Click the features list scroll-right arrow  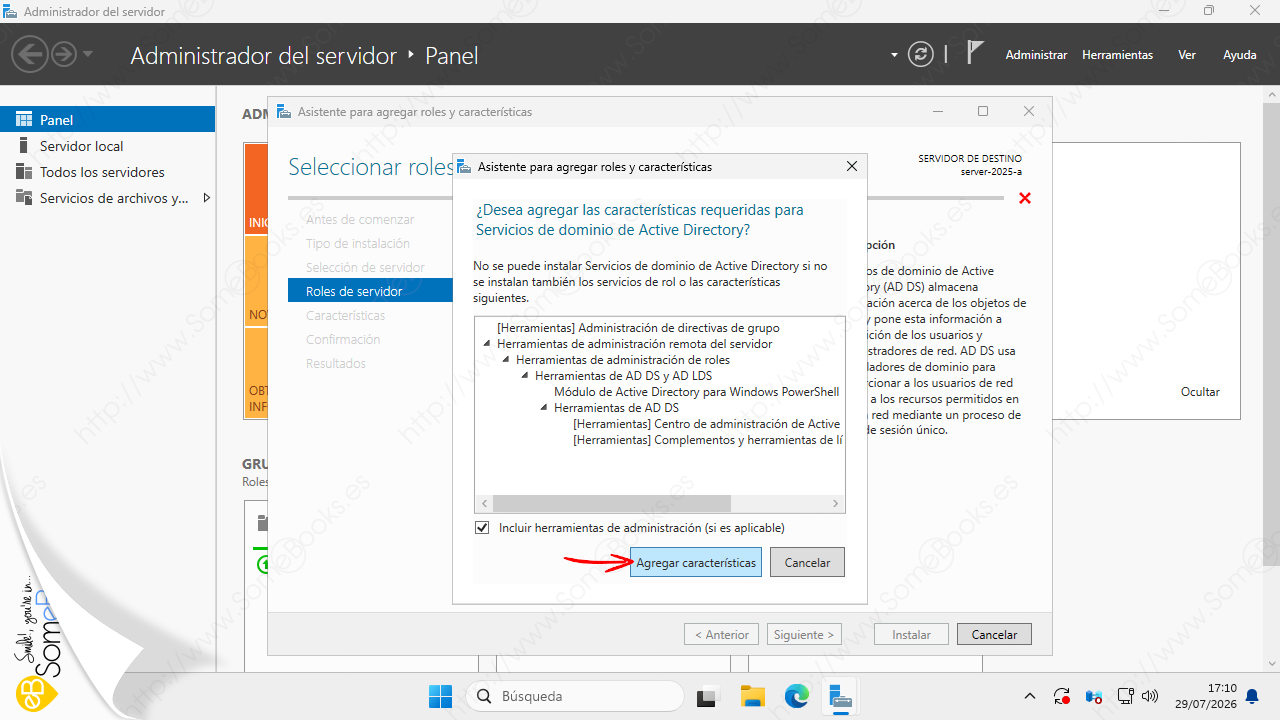tap(837, 504)
